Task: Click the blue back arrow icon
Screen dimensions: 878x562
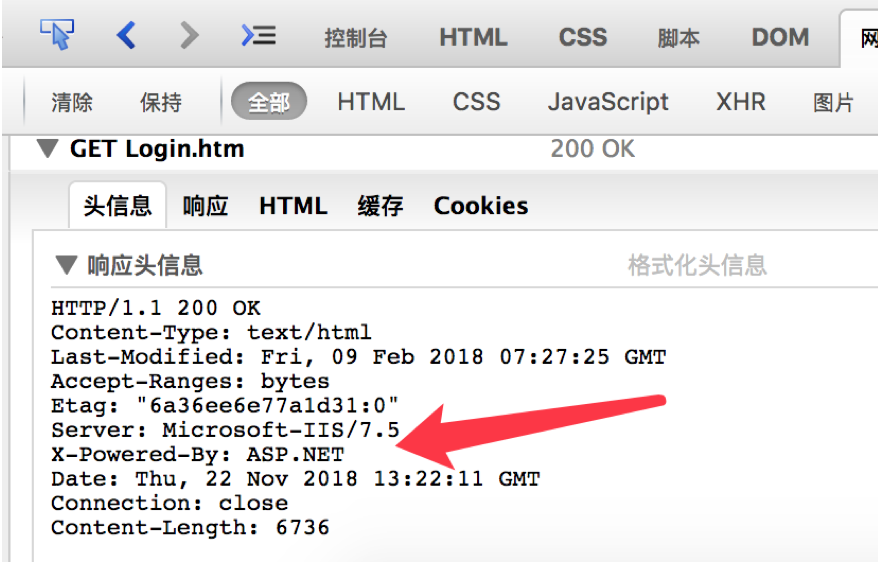Action: click(x=126, y=35)
